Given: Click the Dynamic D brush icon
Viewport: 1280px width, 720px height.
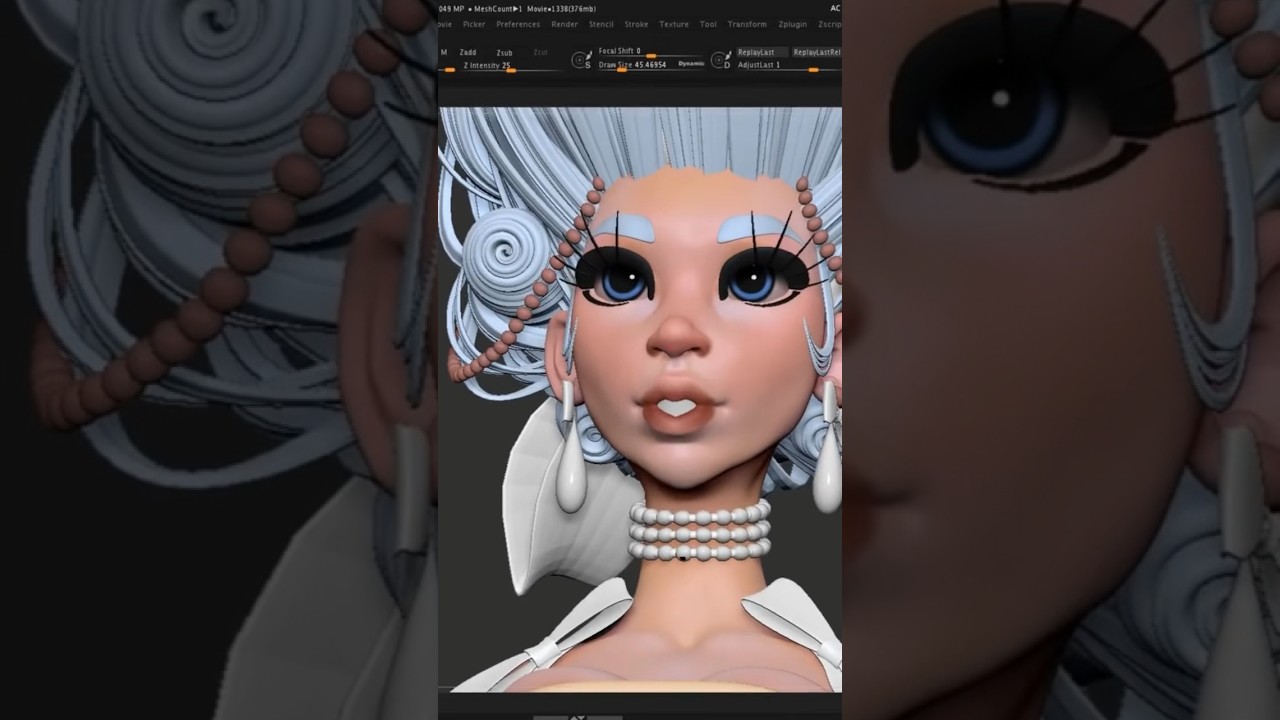Looking at the screenshot, I should coord(720,61).
